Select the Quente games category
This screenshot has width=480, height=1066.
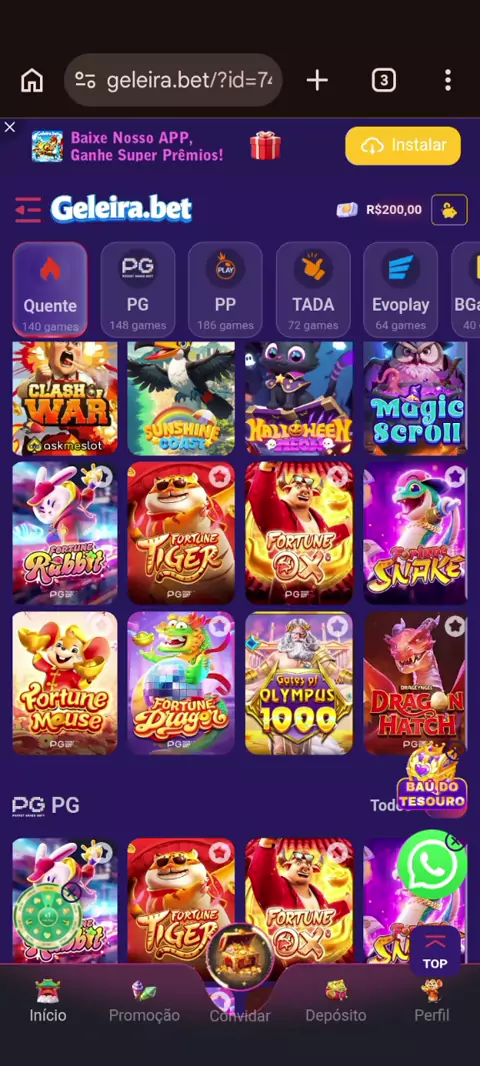point(50,290)
